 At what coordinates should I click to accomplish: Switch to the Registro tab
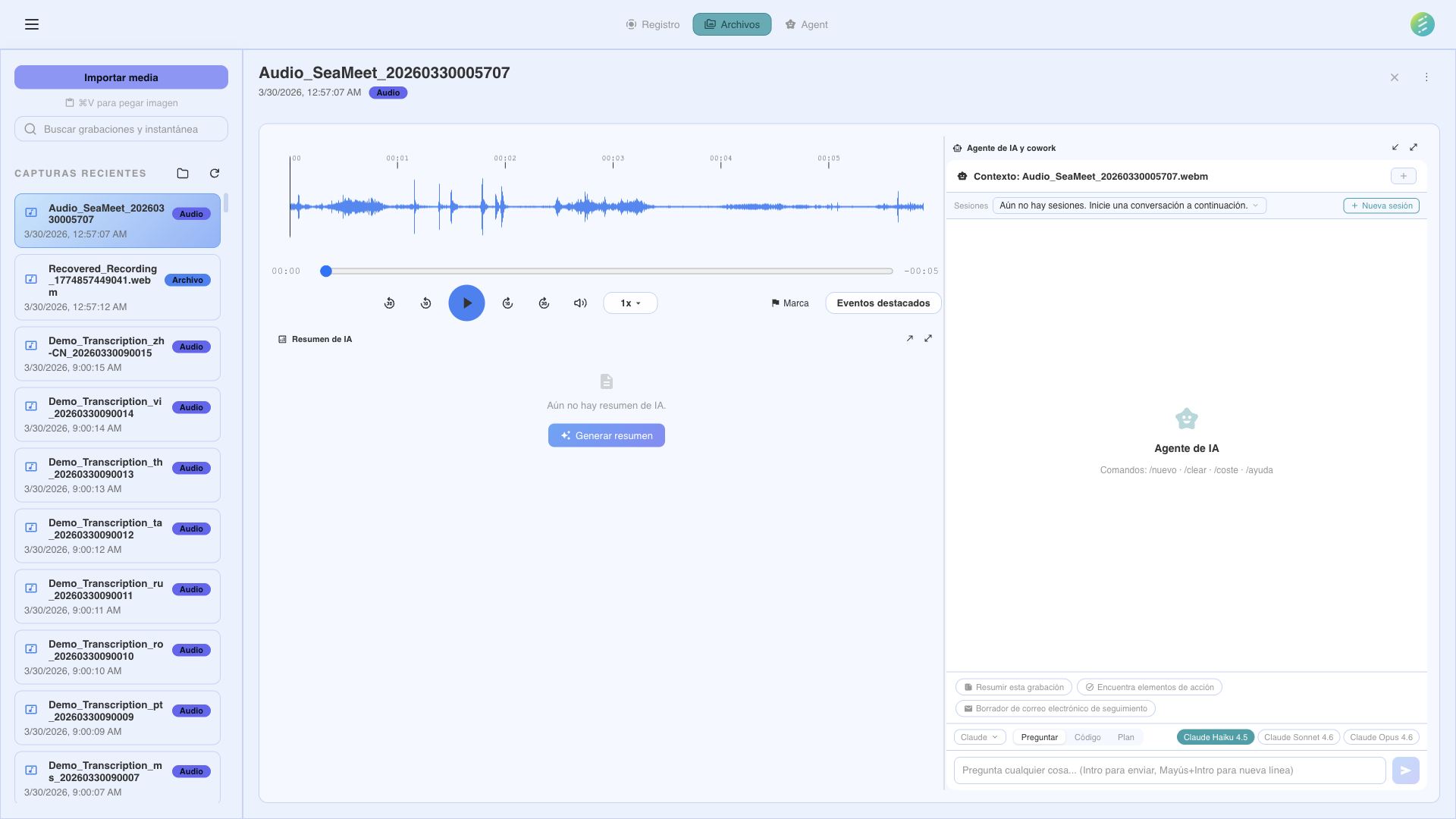click(x=653, y=24)
